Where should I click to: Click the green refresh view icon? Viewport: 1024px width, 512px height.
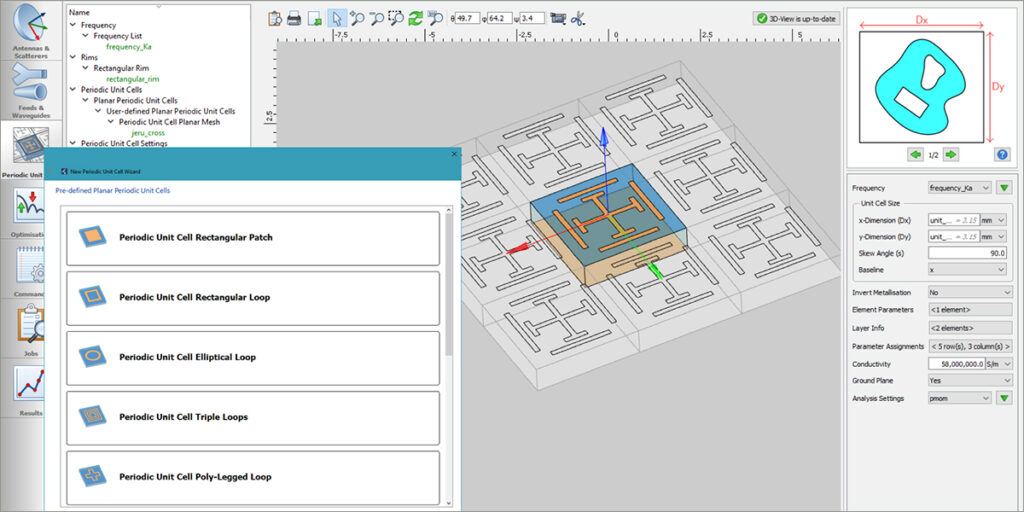[415, 18]
